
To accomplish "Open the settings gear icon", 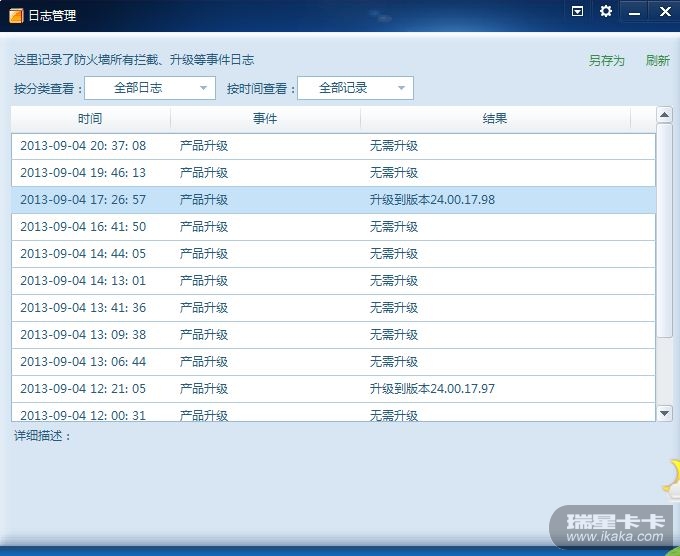I will pyautogui.click(x=606, y=11).
